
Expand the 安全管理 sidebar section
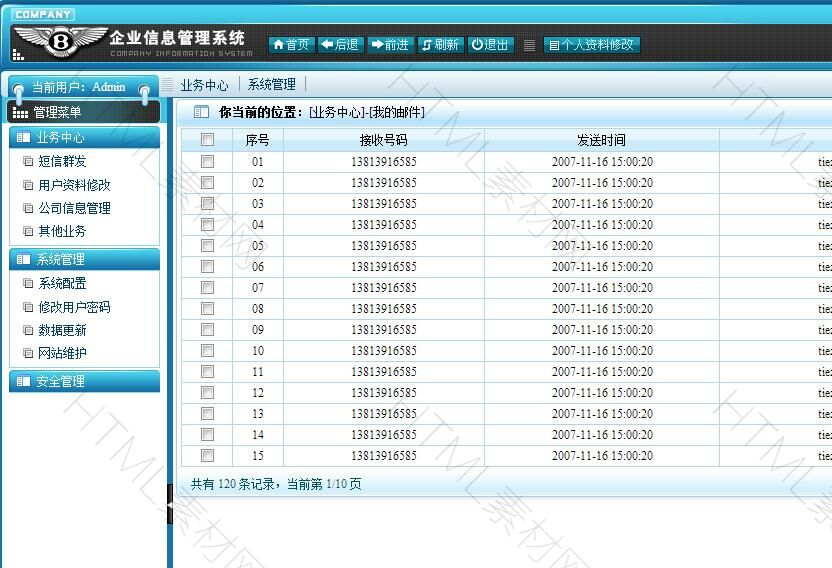click(84, 382)
